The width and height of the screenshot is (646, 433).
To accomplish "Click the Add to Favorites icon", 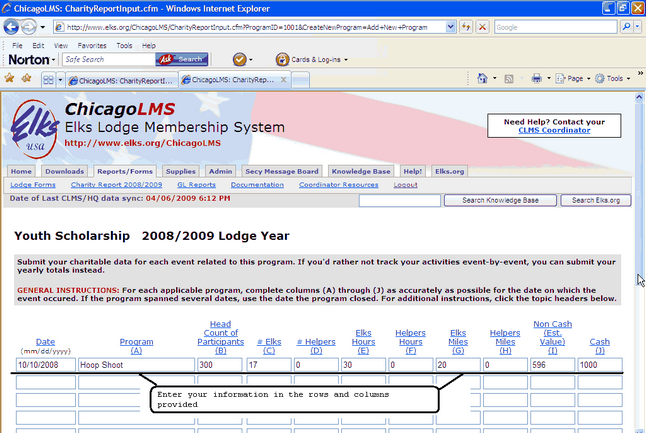I will point(26,78).
